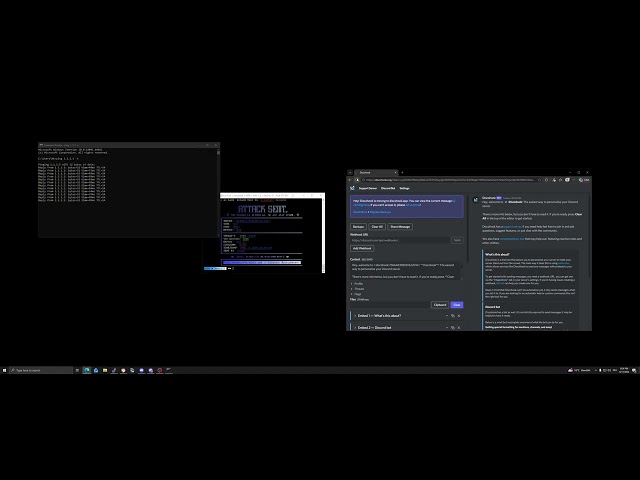Screen dimensions: 640x480
Task: Click the support server link in preview message
Action: pos(512,227)
